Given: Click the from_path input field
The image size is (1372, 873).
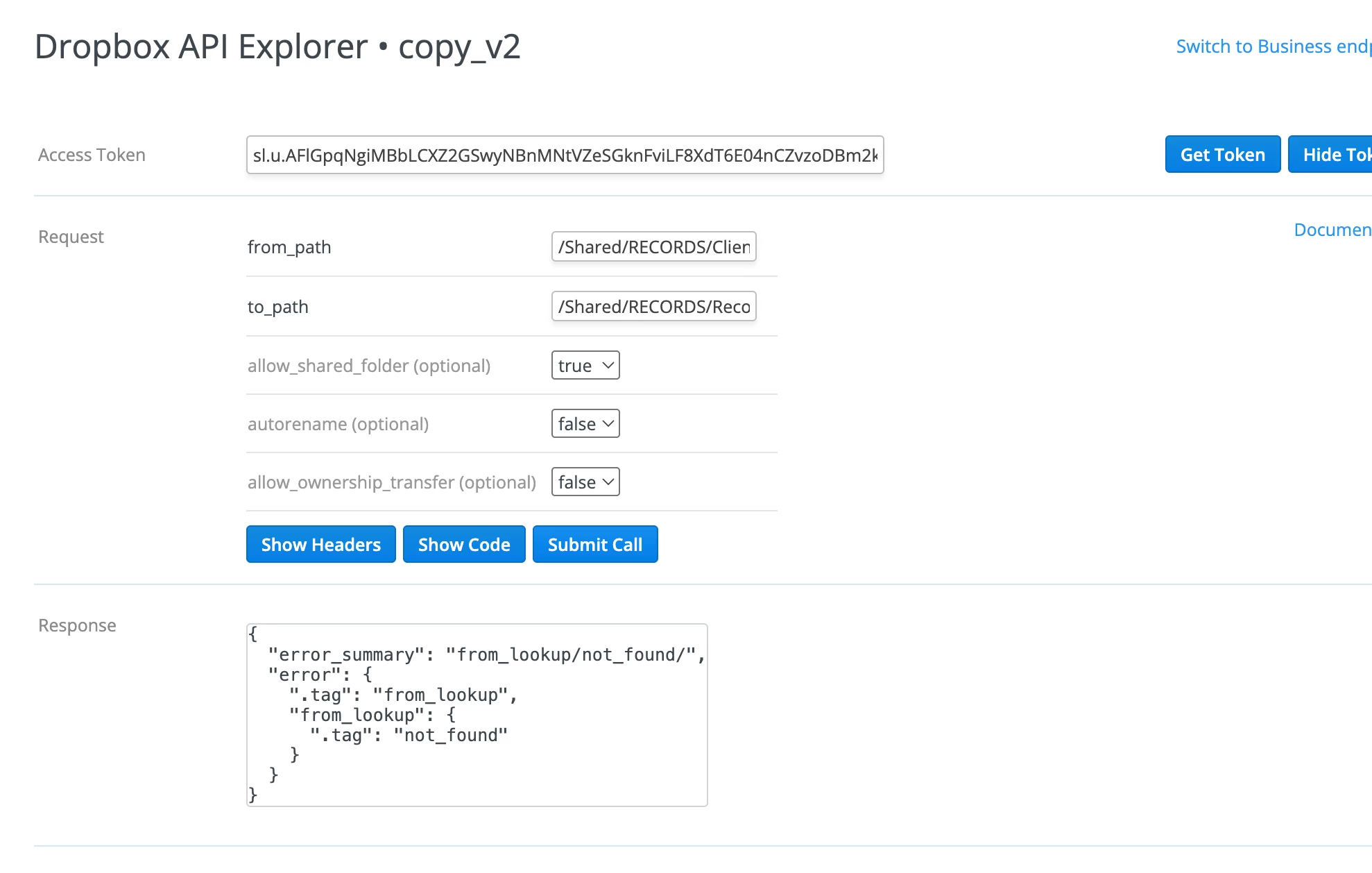Looking at the screenshot, I should point(653,247).
